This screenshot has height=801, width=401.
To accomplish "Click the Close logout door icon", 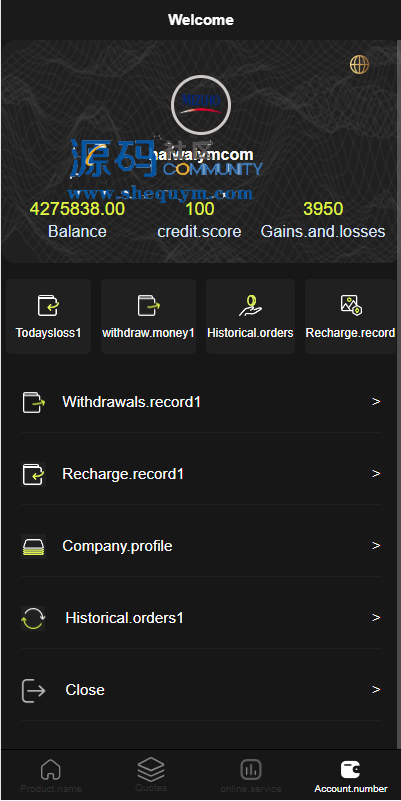I will [34, 690].
